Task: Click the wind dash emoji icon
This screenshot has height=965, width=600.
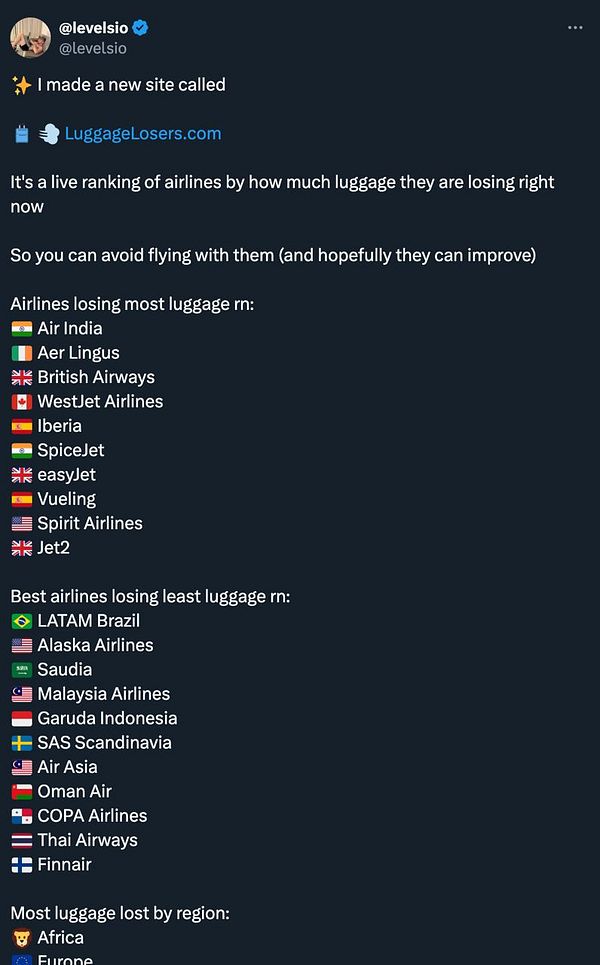Action: coord(49,134)
